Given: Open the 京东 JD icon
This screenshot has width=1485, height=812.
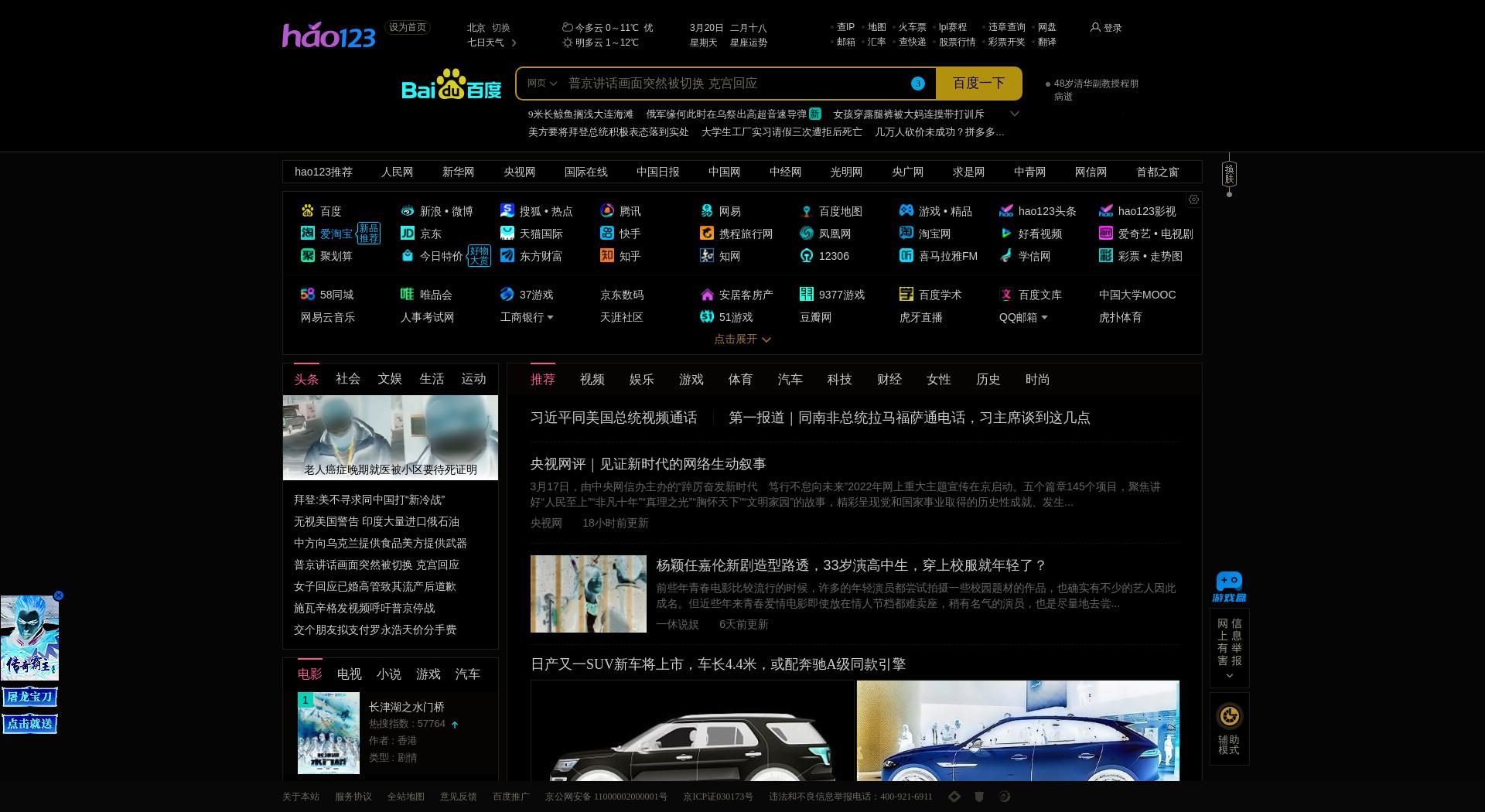Looking at the screenshot, I should pos(408,234).
